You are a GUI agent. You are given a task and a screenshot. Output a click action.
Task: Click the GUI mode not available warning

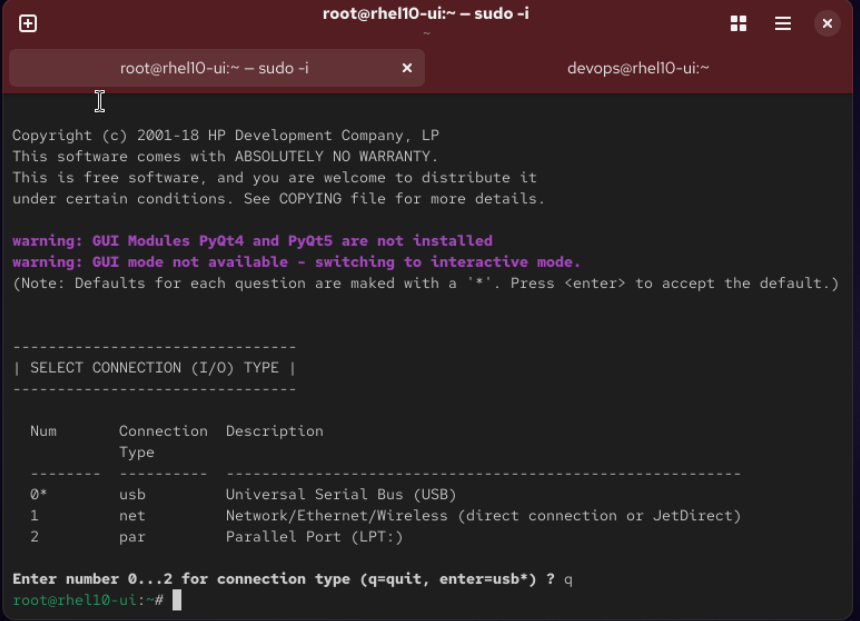pyautogui.click(x=296, y=262)
